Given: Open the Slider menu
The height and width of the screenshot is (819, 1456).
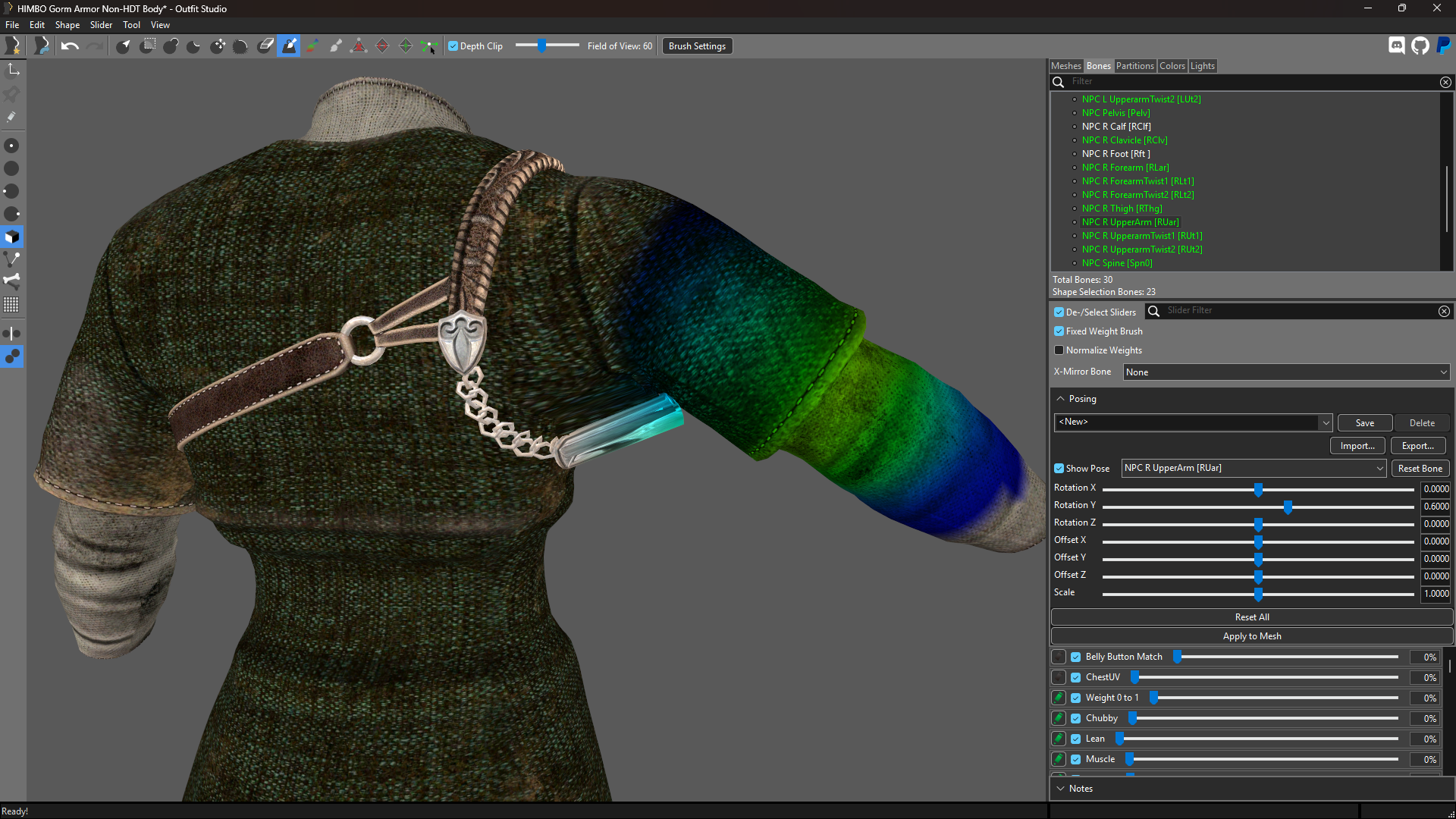Looking at the screenshot, I should pyautogui.click(x=101, y=25).
